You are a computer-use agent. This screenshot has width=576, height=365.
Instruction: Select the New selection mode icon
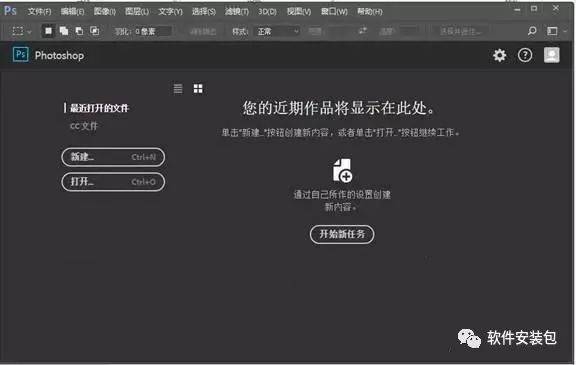(x=48, y=31)
